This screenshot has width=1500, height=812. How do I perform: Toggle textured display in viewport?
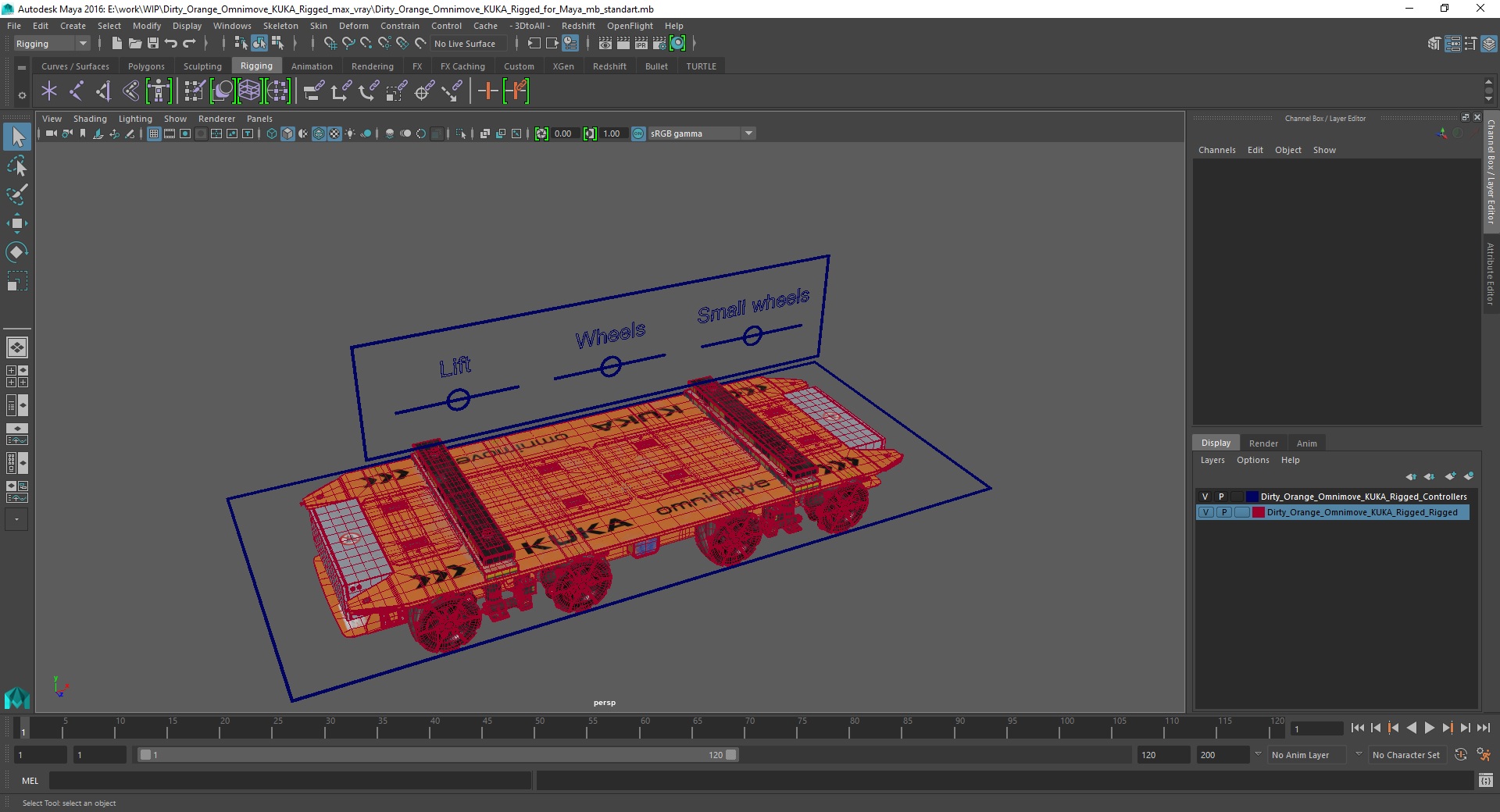click(334, 134)
